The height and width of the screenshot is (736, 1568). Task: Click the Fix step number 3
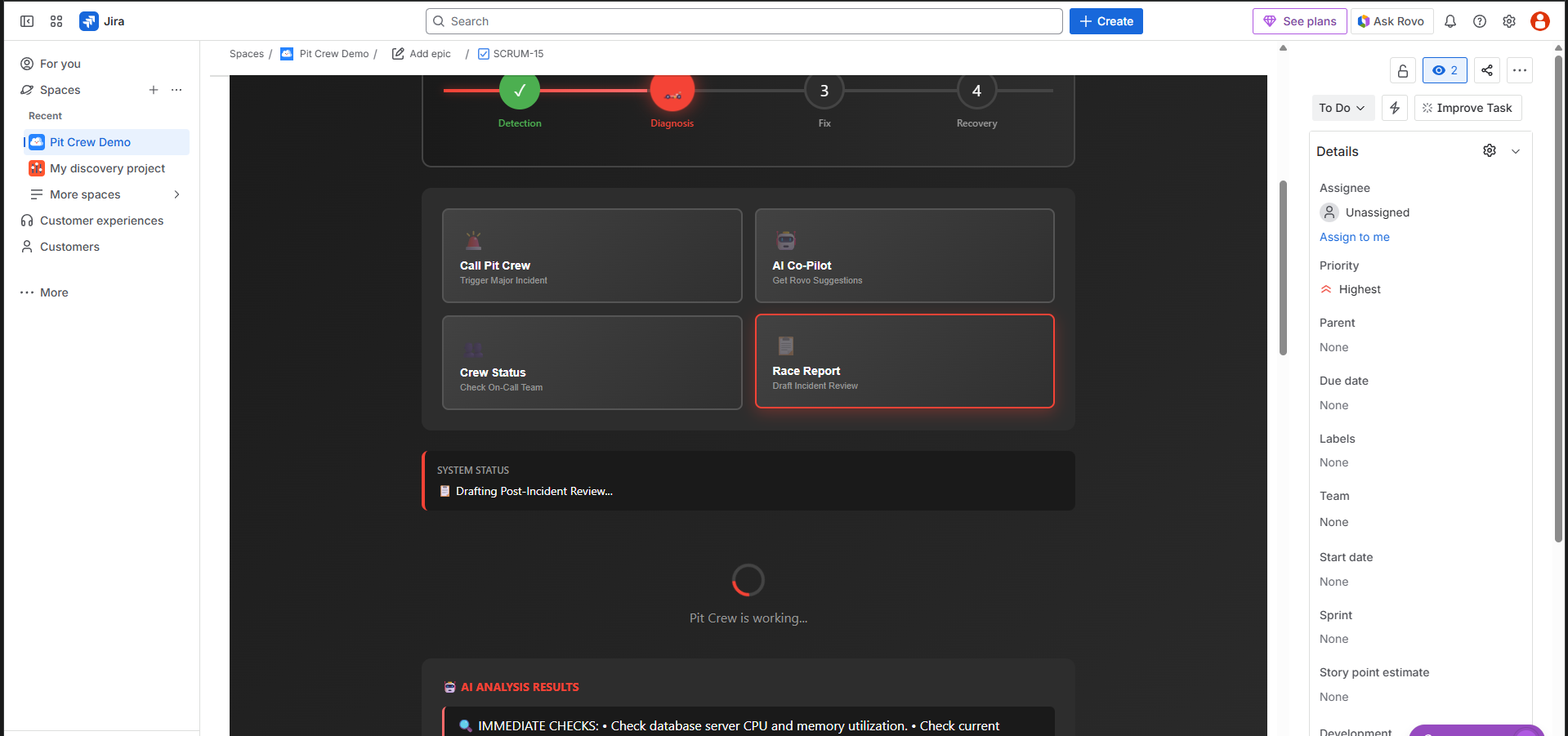[x=824, y=91]
